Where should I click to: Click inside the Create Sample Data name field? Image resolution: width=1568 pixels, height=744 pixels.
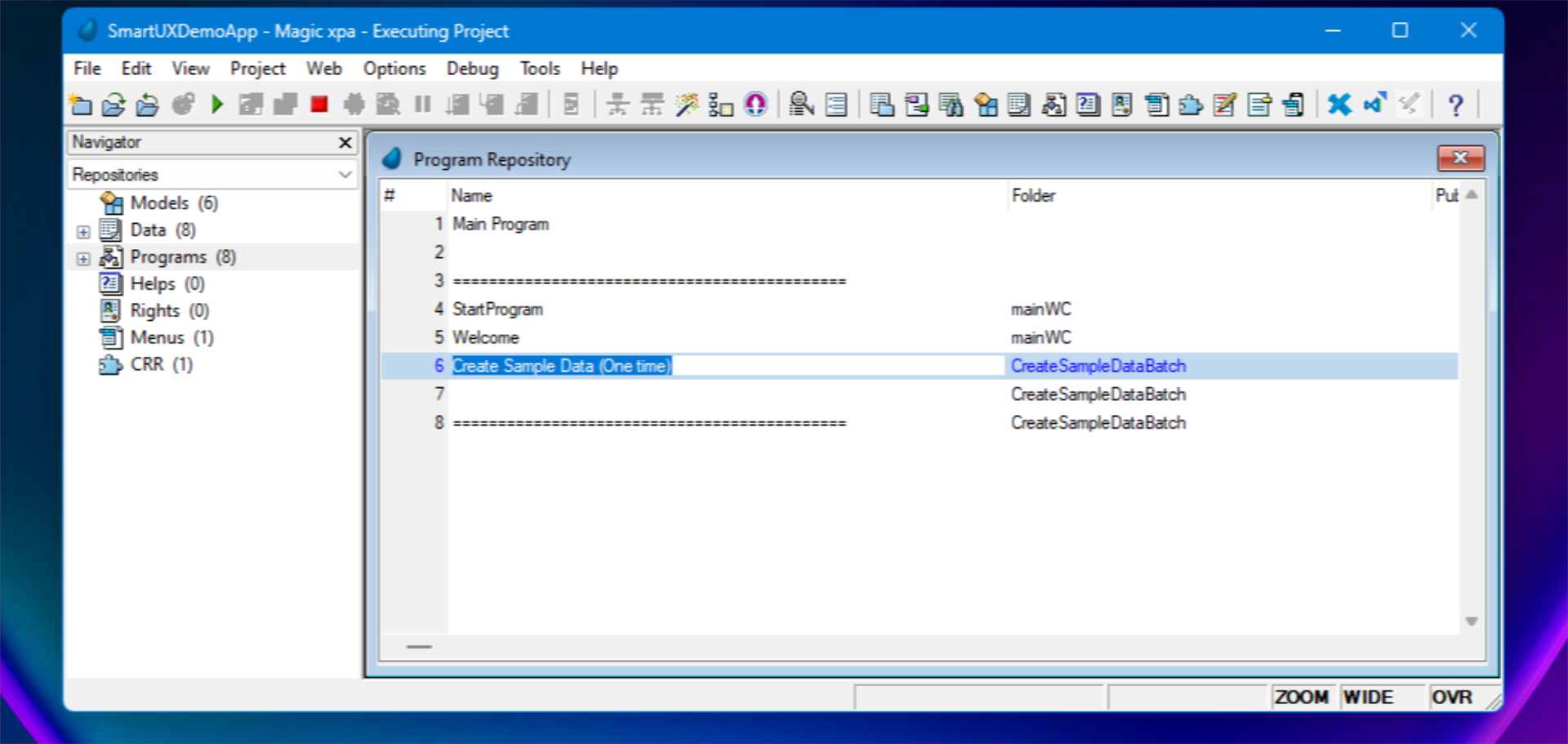coord(562,366)
